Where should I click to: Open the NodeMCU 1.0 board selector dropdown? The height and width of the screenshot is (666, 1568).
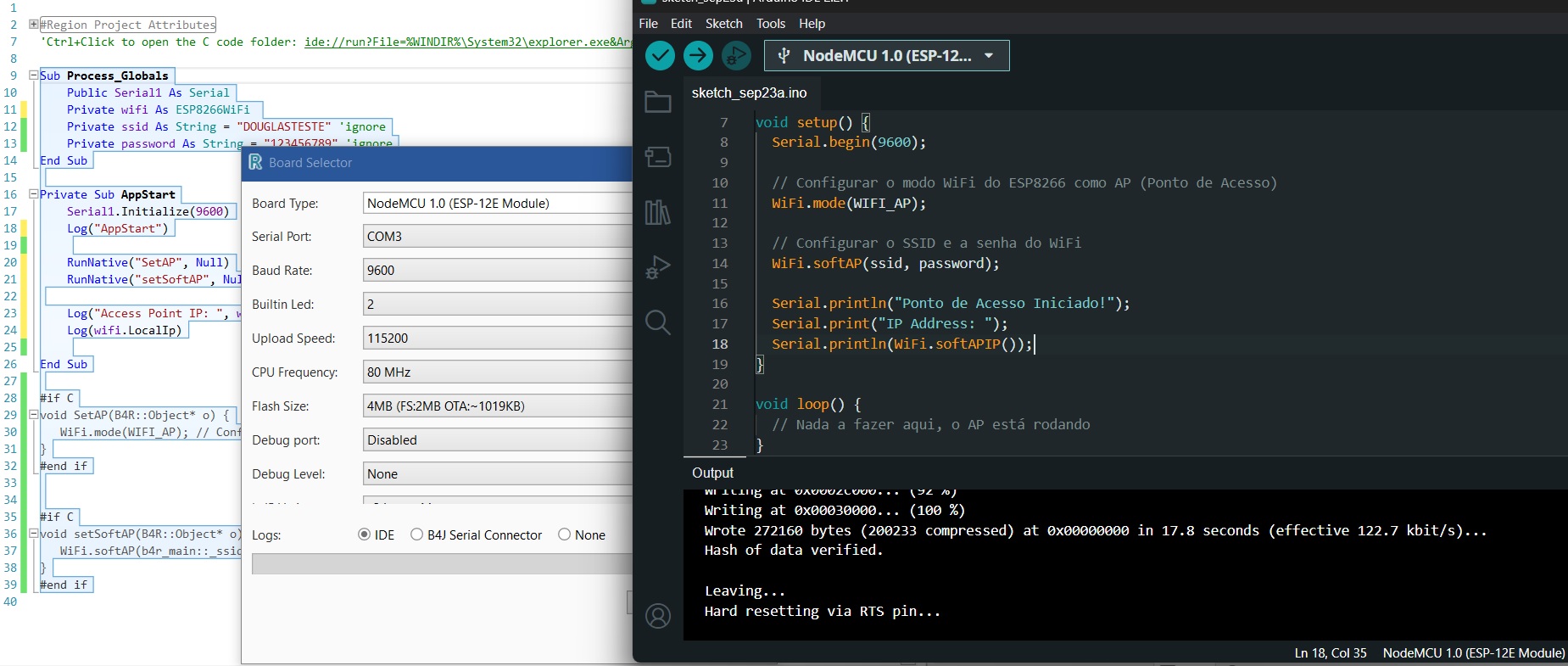click(886, 56)
